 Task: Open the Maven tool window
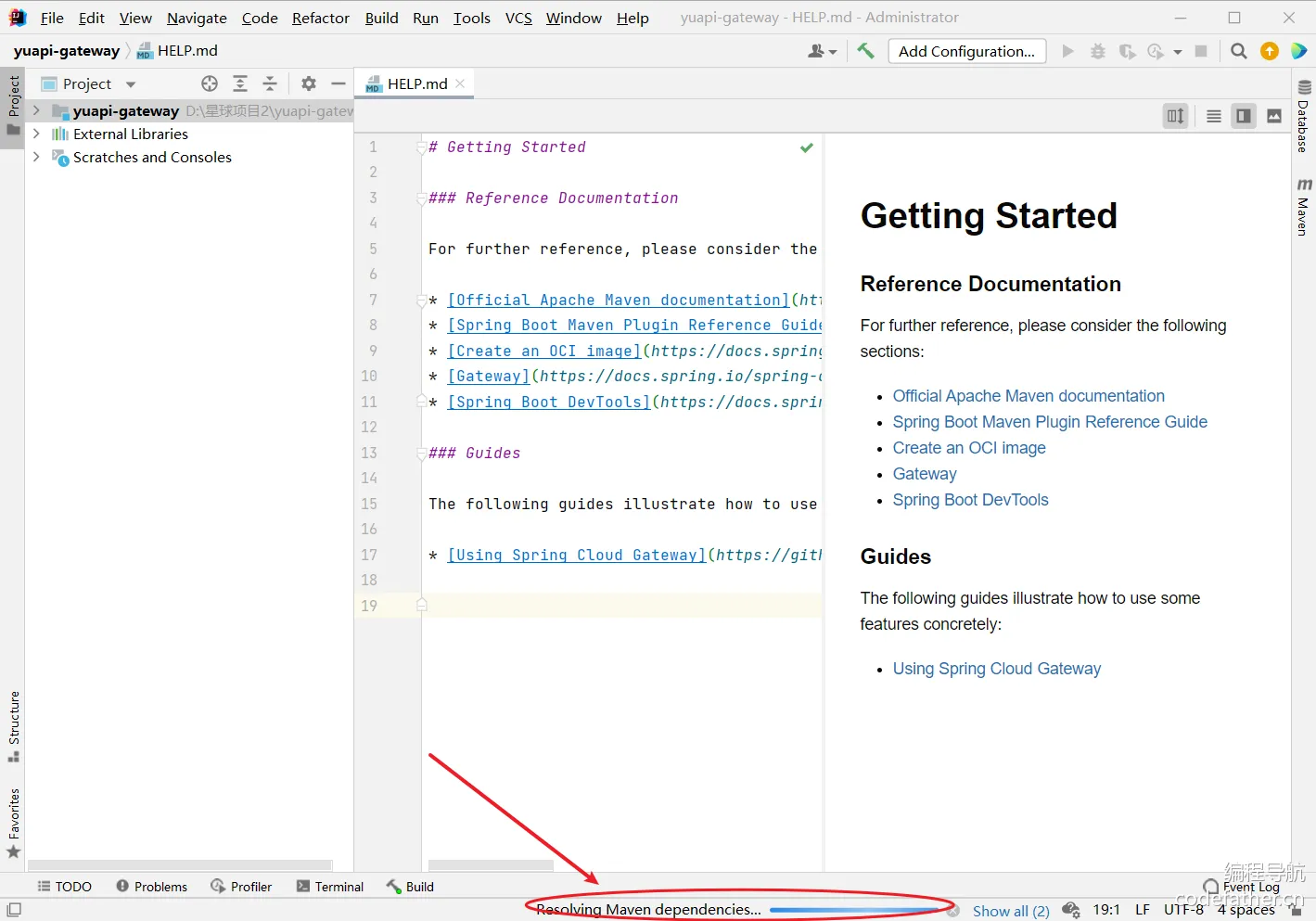pos(1303,207)
